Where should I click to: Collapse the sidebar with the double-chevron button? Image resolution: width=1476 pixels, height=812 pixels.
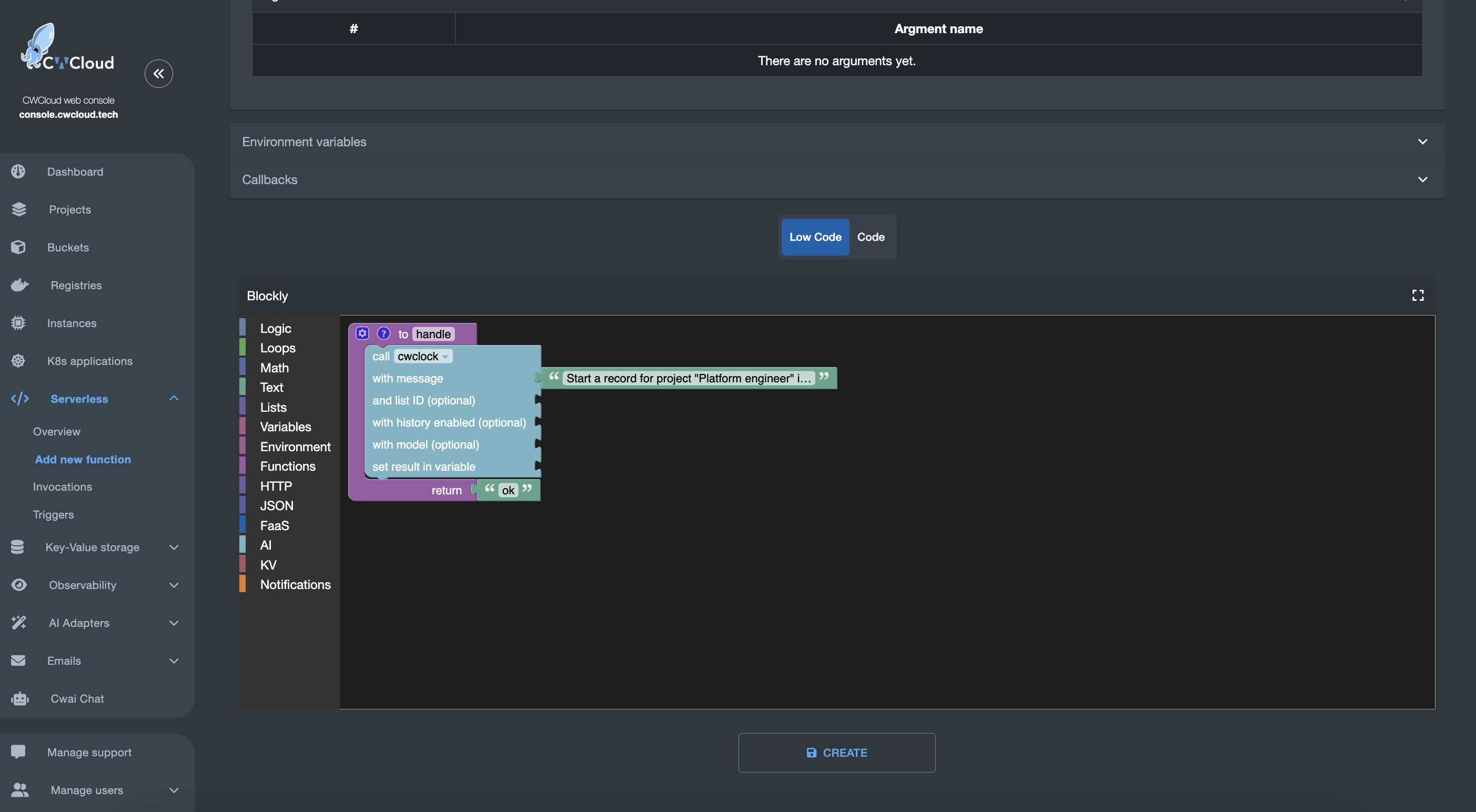(x=159, y=73)
